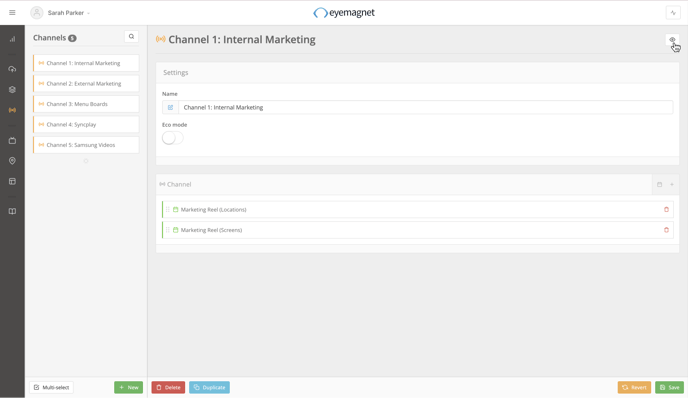Delete Marketing Reel (Locations) with trash icon
The height and width of the screenshot is (398, 688).
pyautogui.click(x=666, y=210)
